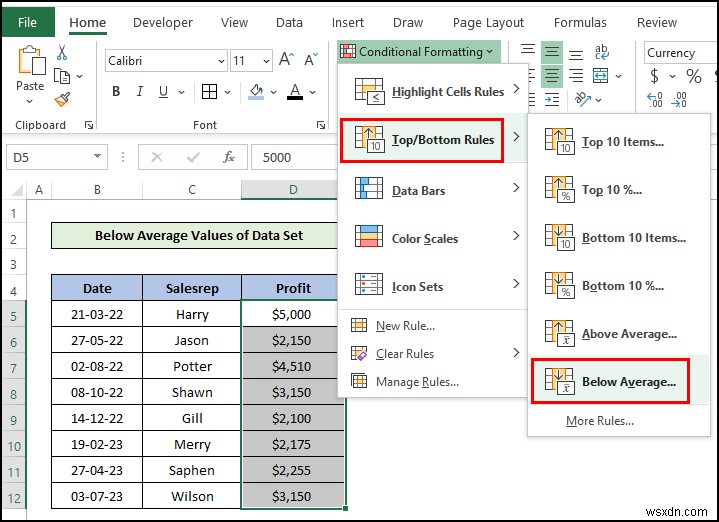The height and width of the screenshot is (522, 719).
Task: Click Accounting dollar sign format
Action: click(654, 76)
